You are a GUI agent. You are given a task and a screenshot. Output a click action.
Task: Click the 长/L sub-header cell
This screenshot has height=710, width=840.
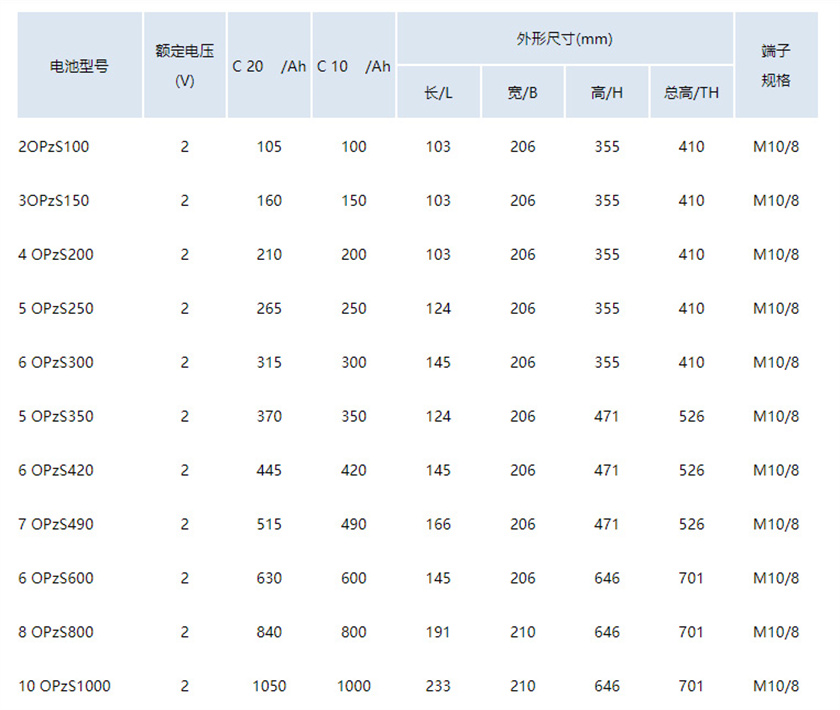coord(439,90)
